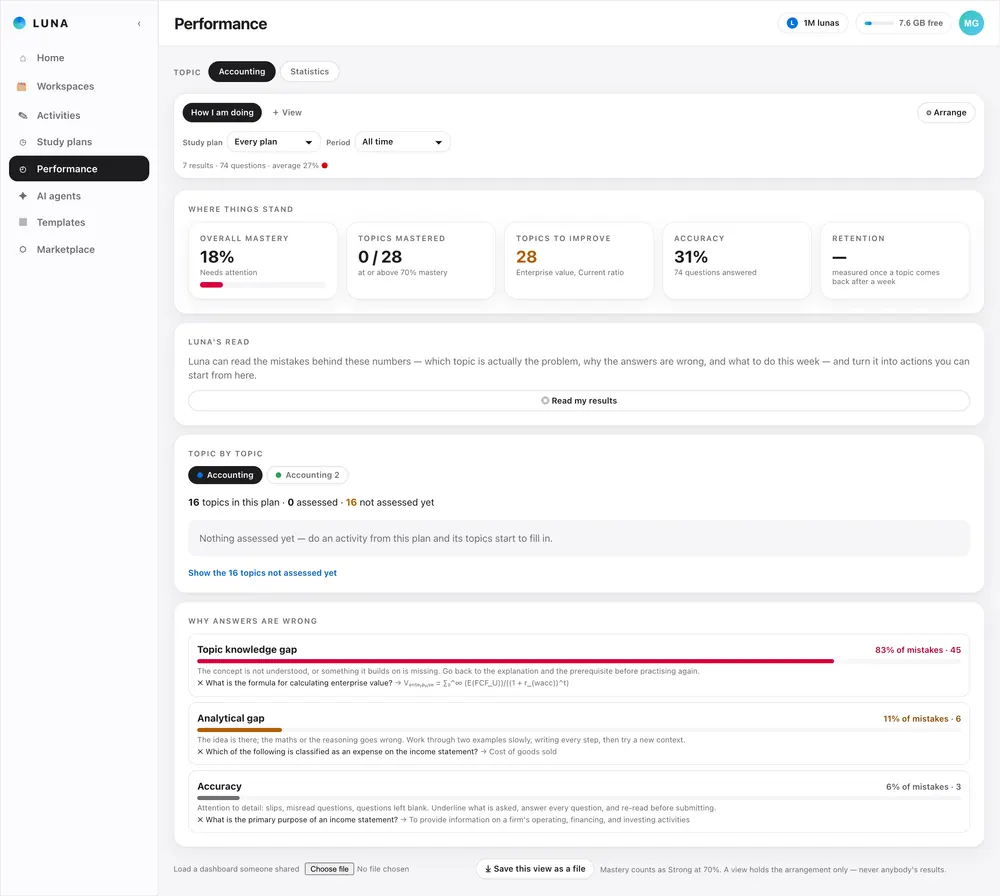
Task: Show the 16 topics not assessed yet
Action: pos(262,573)
